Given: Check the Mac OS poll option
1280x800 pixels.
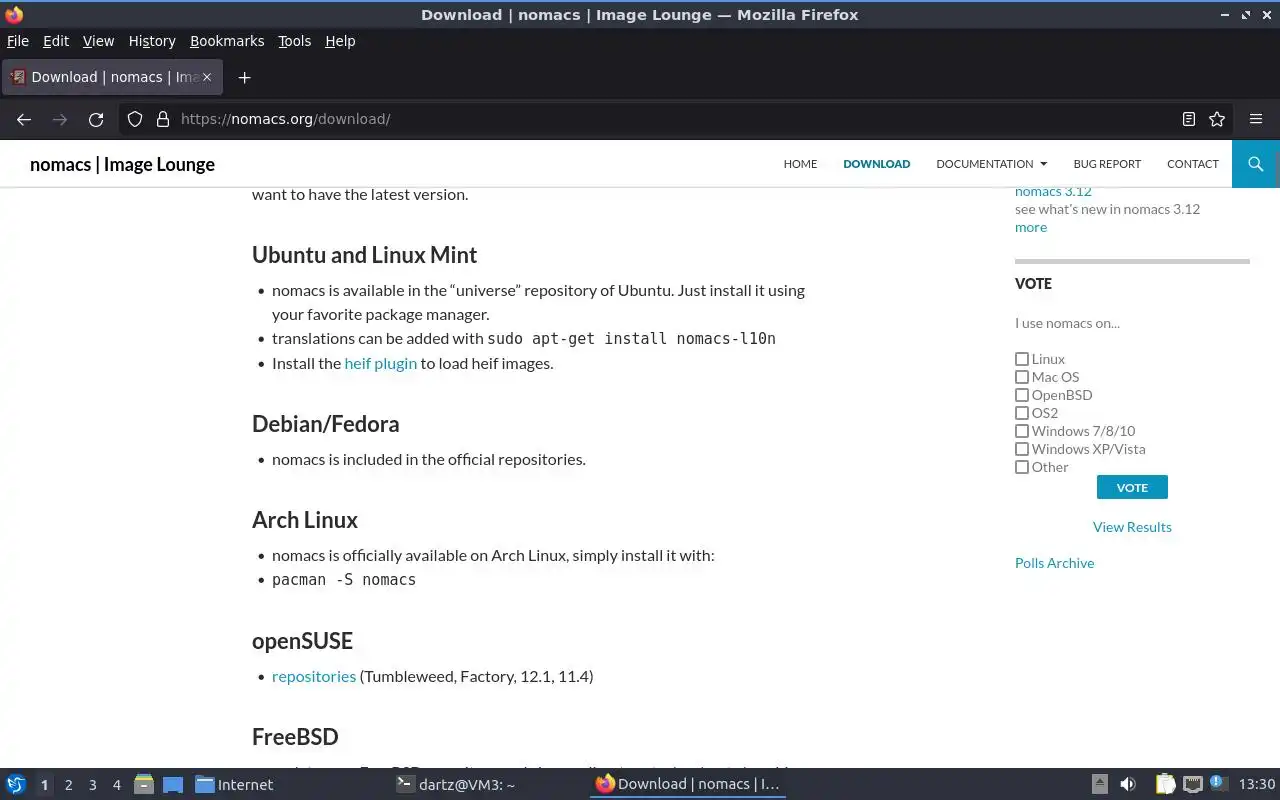Looking at the screenshot, I should [1022, 377].
